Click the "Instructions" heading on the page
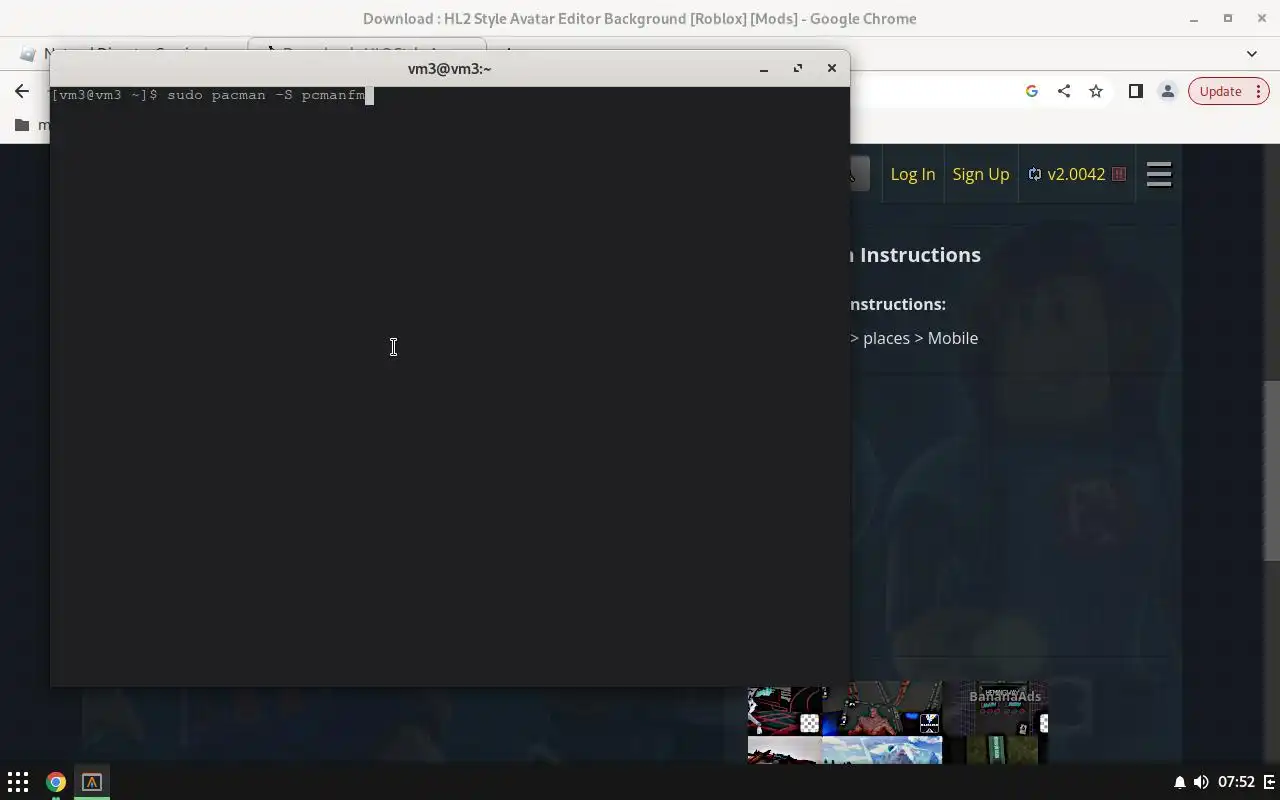The width and height of the screenshot is (1280, 800). click(920, 255)
